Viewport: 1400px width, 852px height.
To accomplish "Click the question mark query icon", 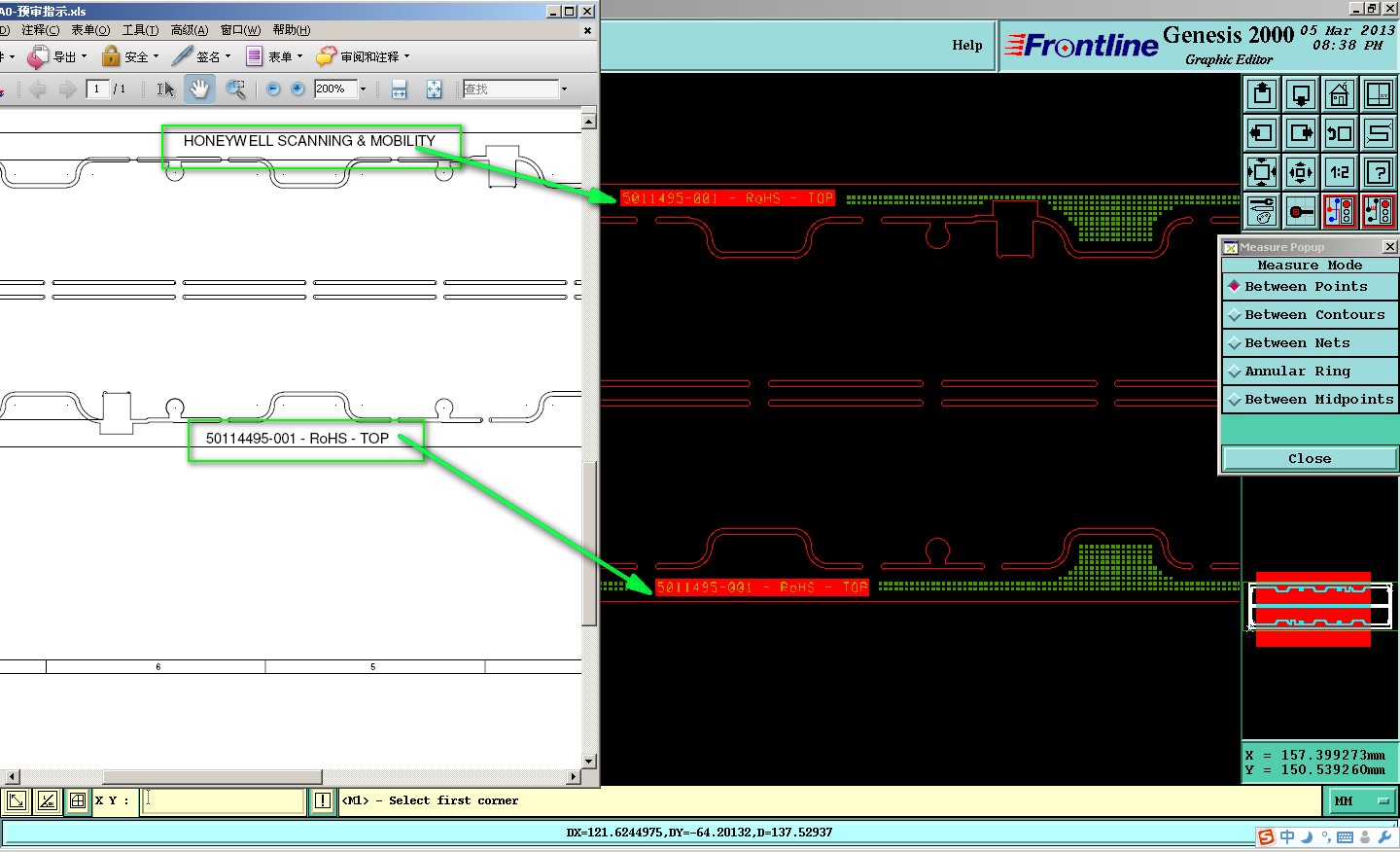I will pos(1379,172).
